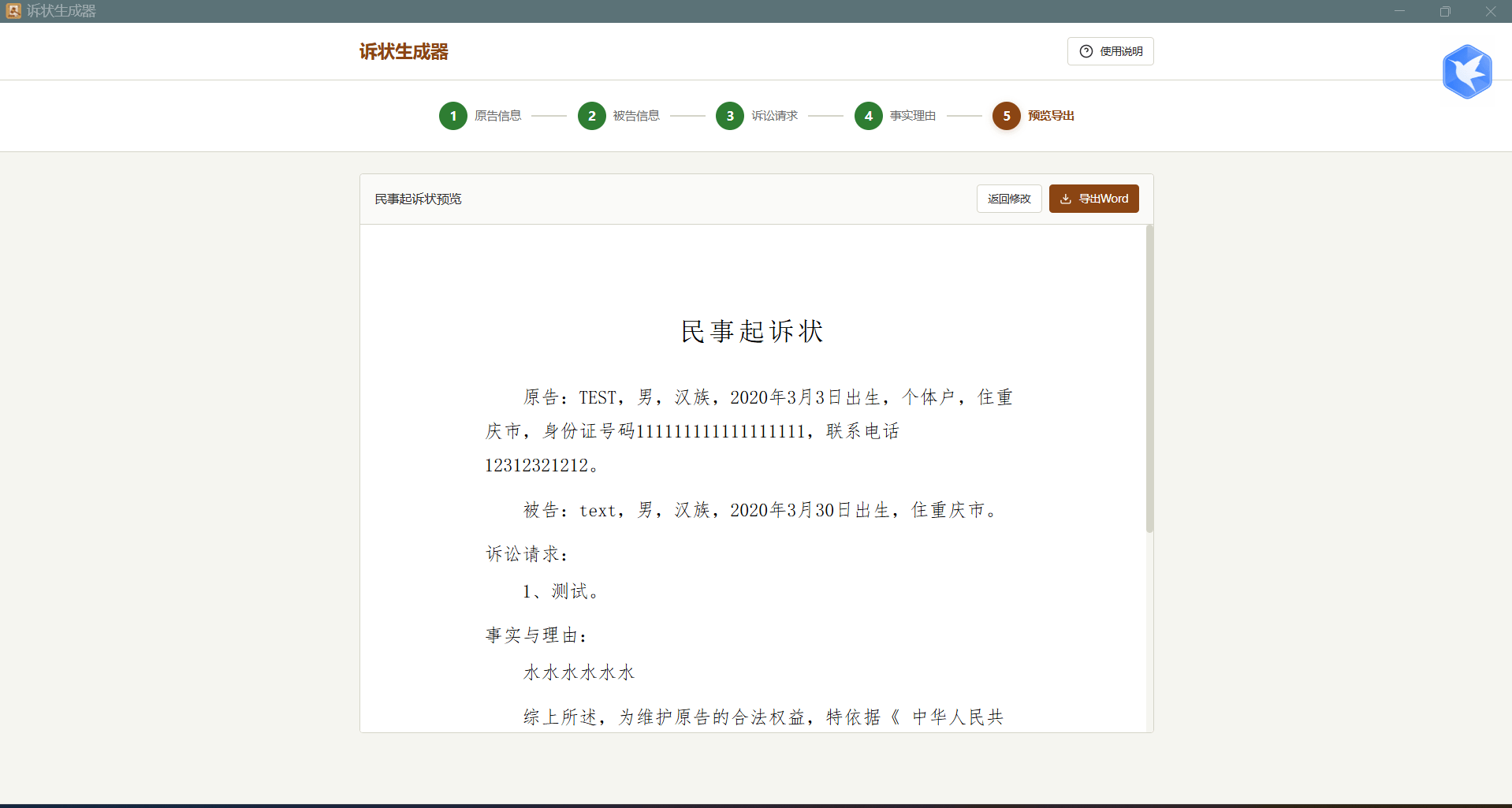Select step 4 事实理由
1512x808 pixels.
coord(868,116)
